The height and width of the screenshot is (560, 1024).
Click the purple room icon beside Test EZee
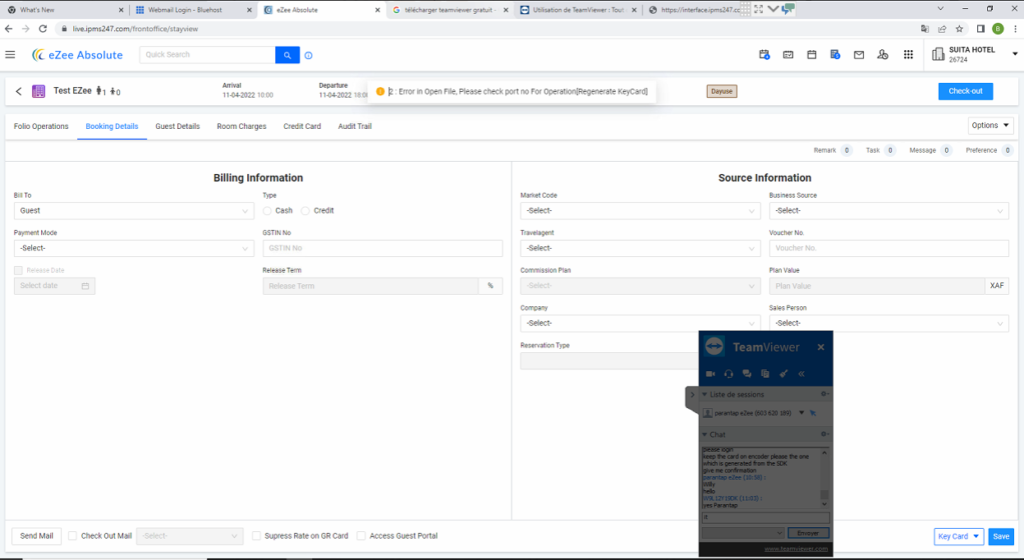click(x=39, y=91)
